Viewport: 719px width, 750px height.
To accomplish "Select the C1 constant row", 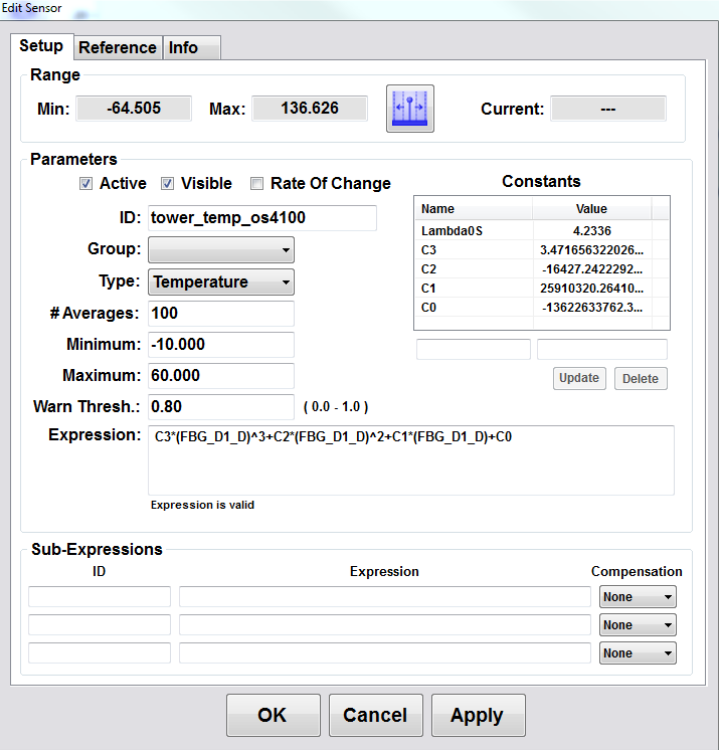I will [x=542, y=288].
